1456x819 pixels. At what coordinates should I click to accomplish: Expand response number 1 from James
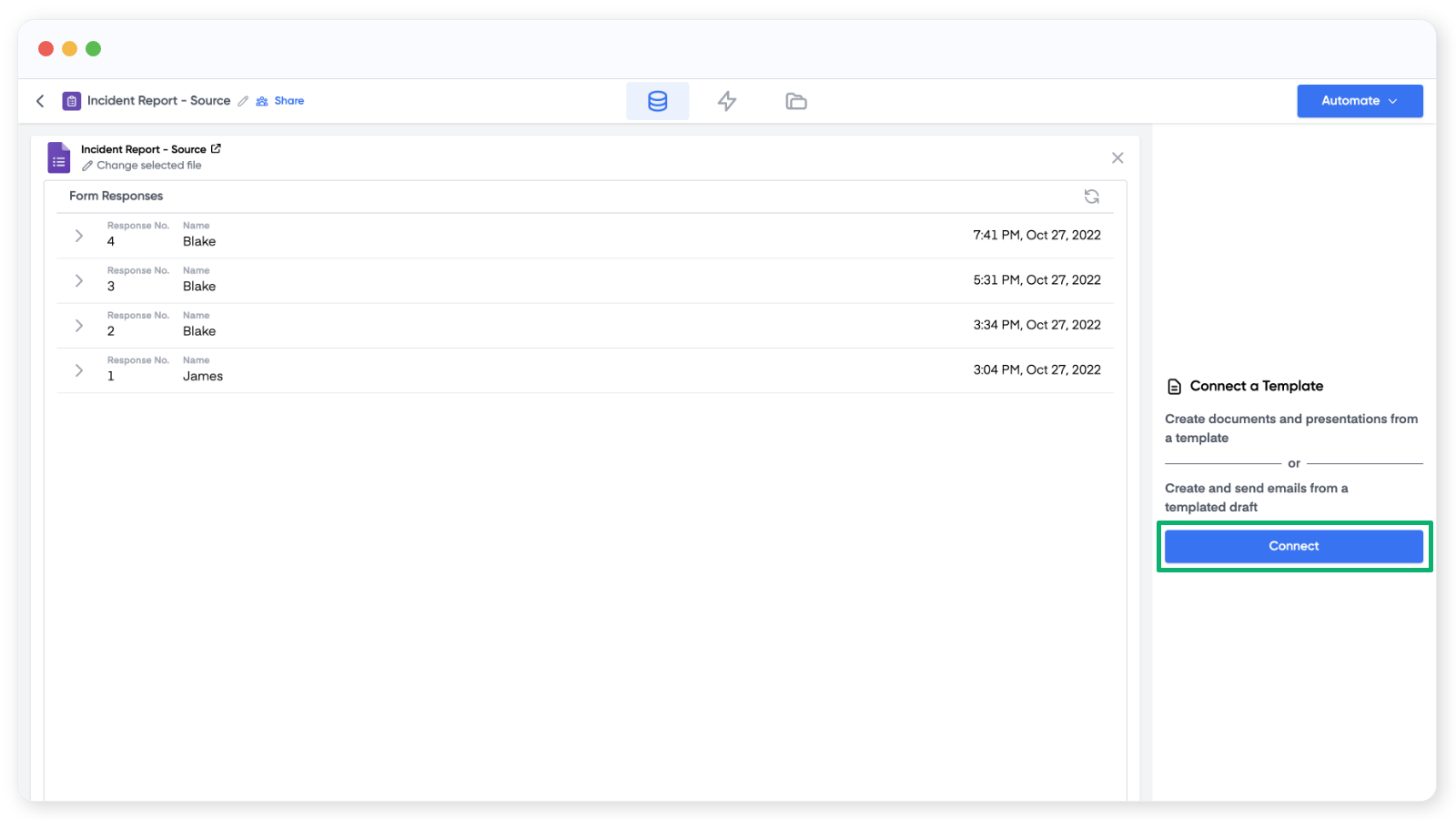point(79,370)
